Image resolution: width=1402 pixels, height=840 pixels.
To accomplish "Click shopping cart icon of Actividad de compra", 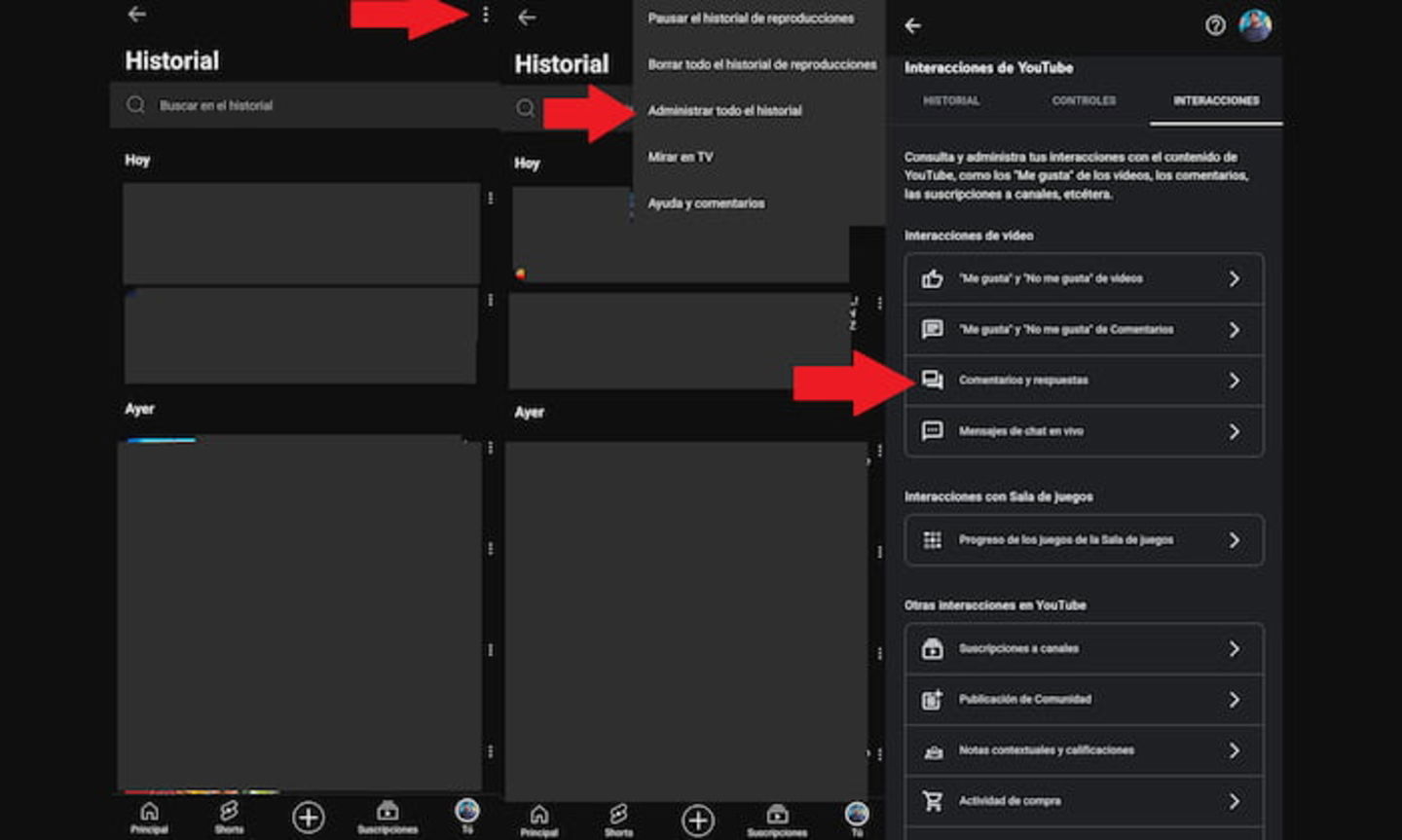I will 932,801.
